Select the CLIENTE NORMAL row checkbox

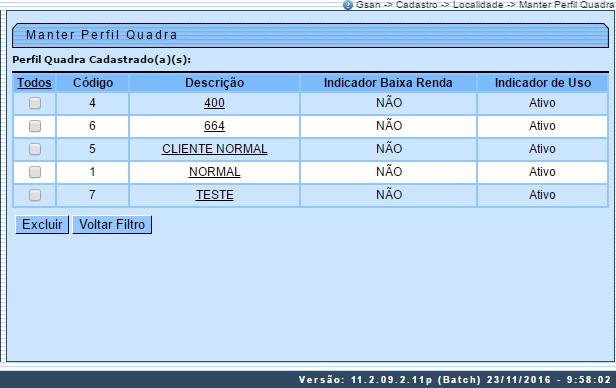tap(35, 149)
